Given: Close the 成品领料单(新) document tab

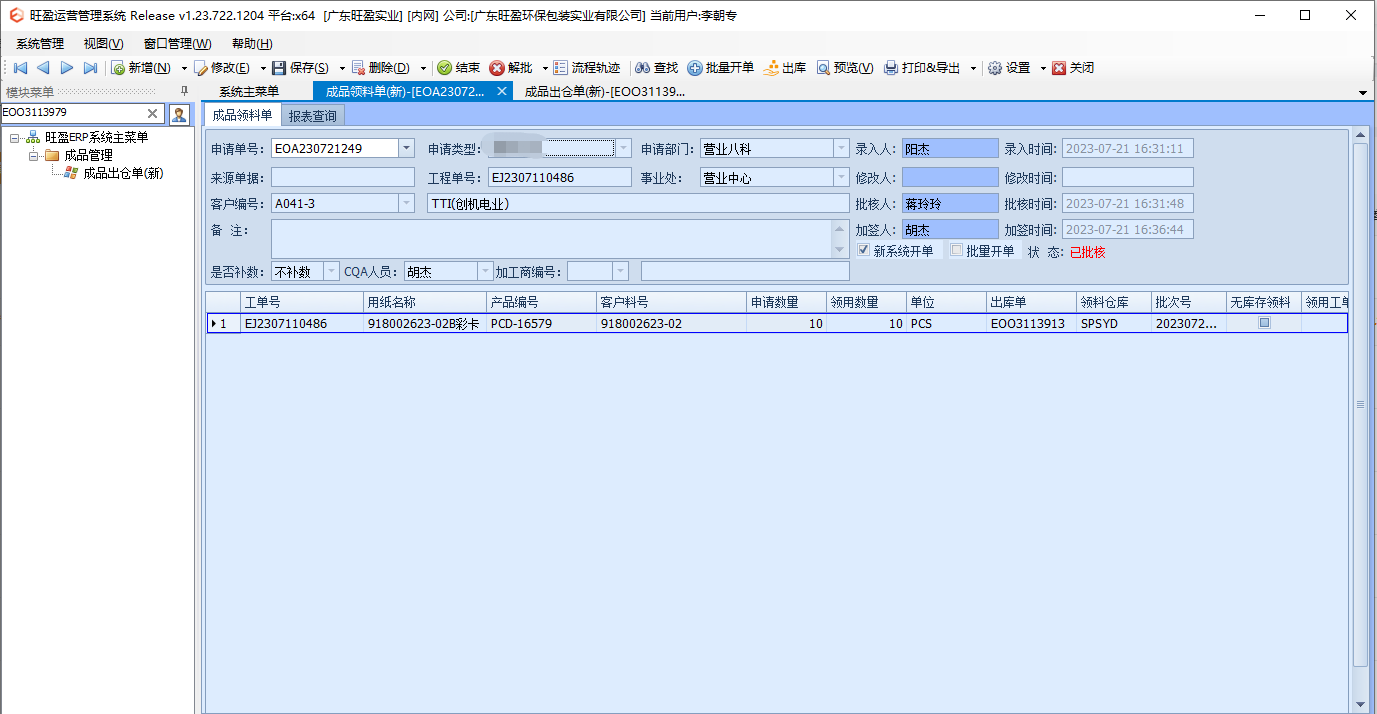Looking at the screenshot, I should [x=502, y=91].
